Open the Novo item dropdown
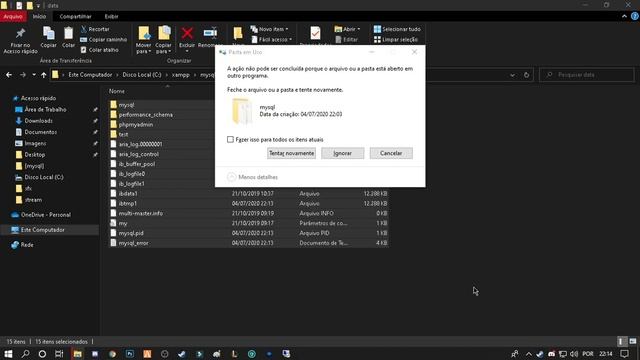This screenshot has width=640, height=360. tap(270, 29)
